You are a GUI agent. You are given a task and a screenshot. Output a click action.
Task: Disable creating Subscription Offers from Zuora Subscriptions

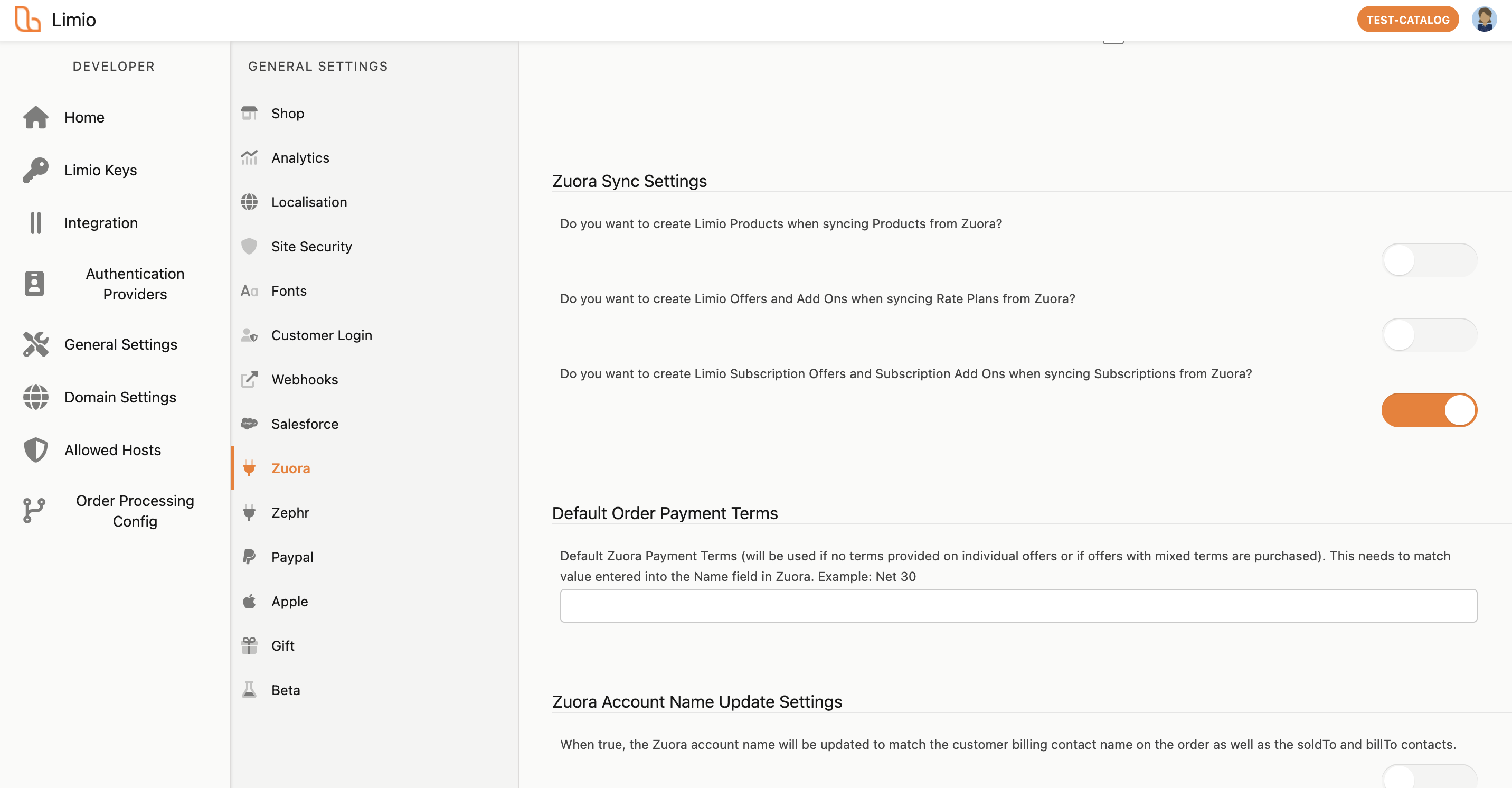(1429, 410)
